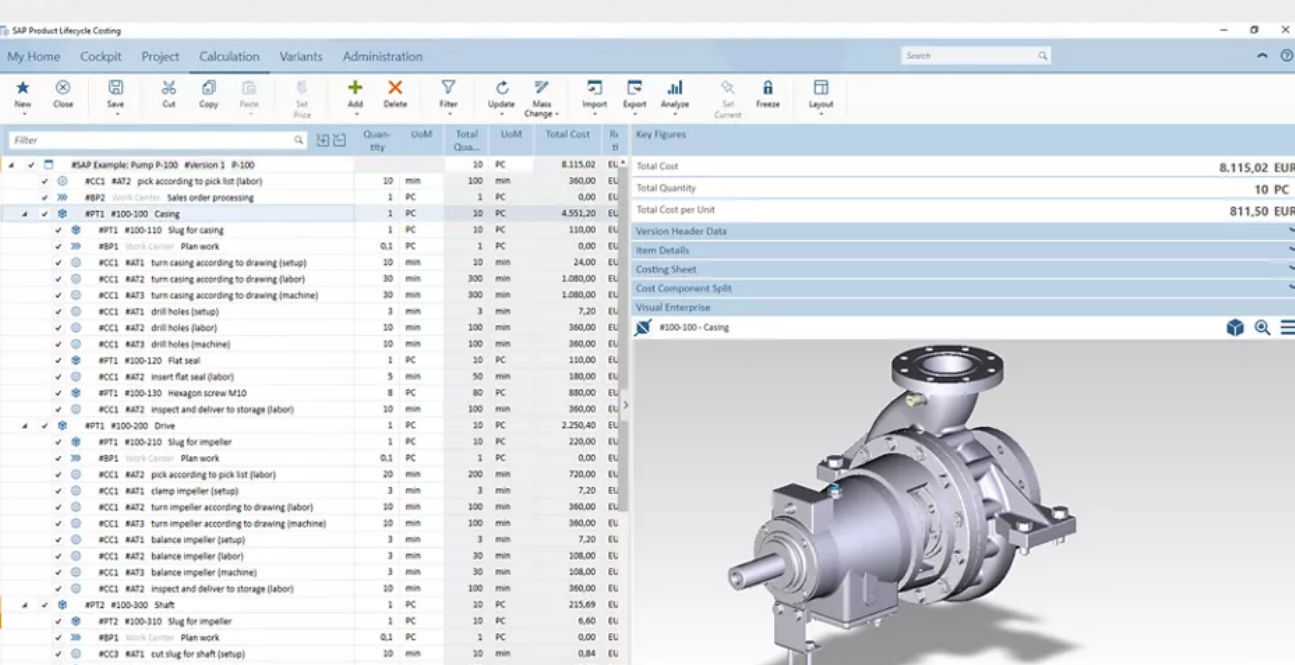Viewport: 1295px width, 665px height.
Task: Open the Variants menu tab
Action: click(301, 57)
